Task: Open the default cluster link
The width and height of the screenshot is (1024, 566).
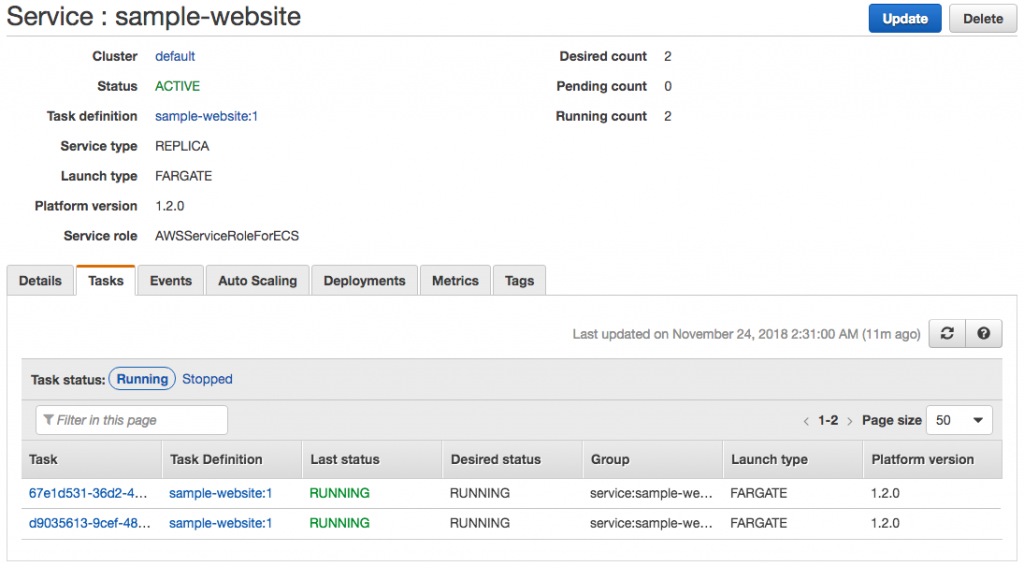Action: pos(175,56)
